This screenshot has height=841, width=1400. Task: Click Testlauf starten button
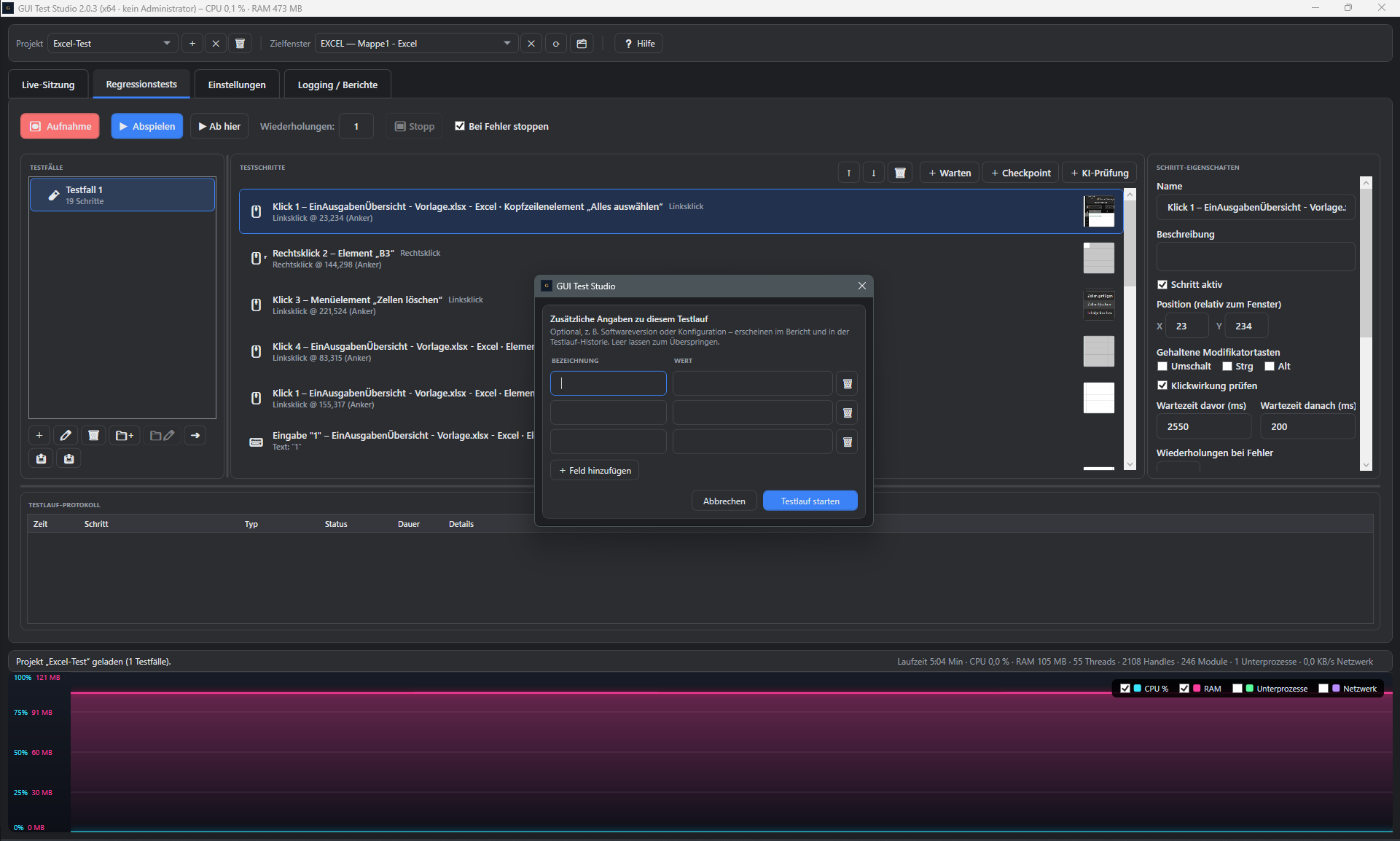click(x=810, y=501)
